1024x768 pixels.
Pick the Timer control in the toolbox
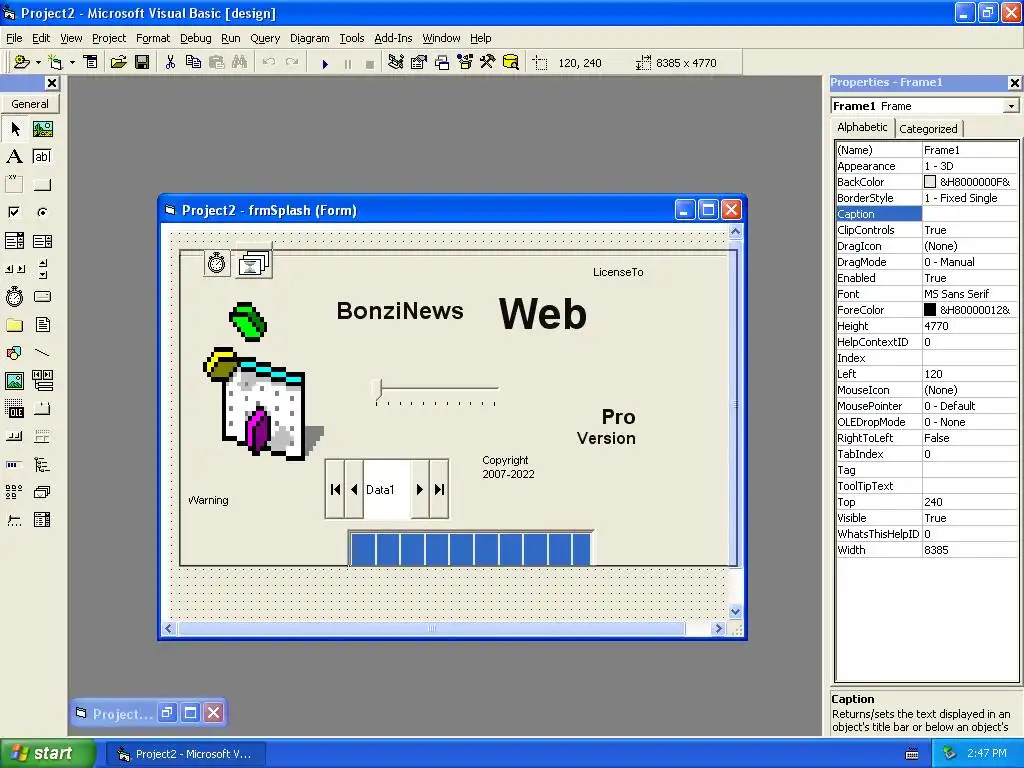click(15, 296)
